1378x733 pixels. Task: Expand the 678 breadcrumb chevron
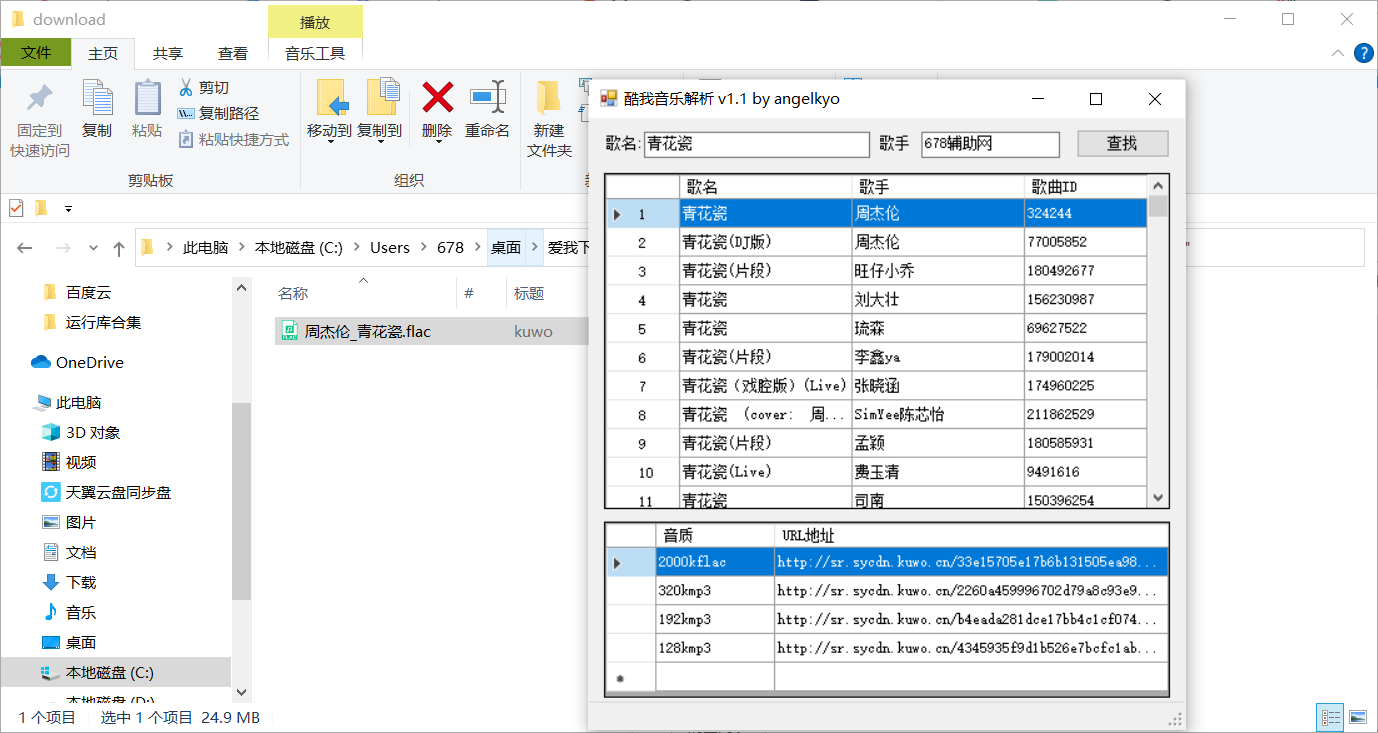point(477,248)
